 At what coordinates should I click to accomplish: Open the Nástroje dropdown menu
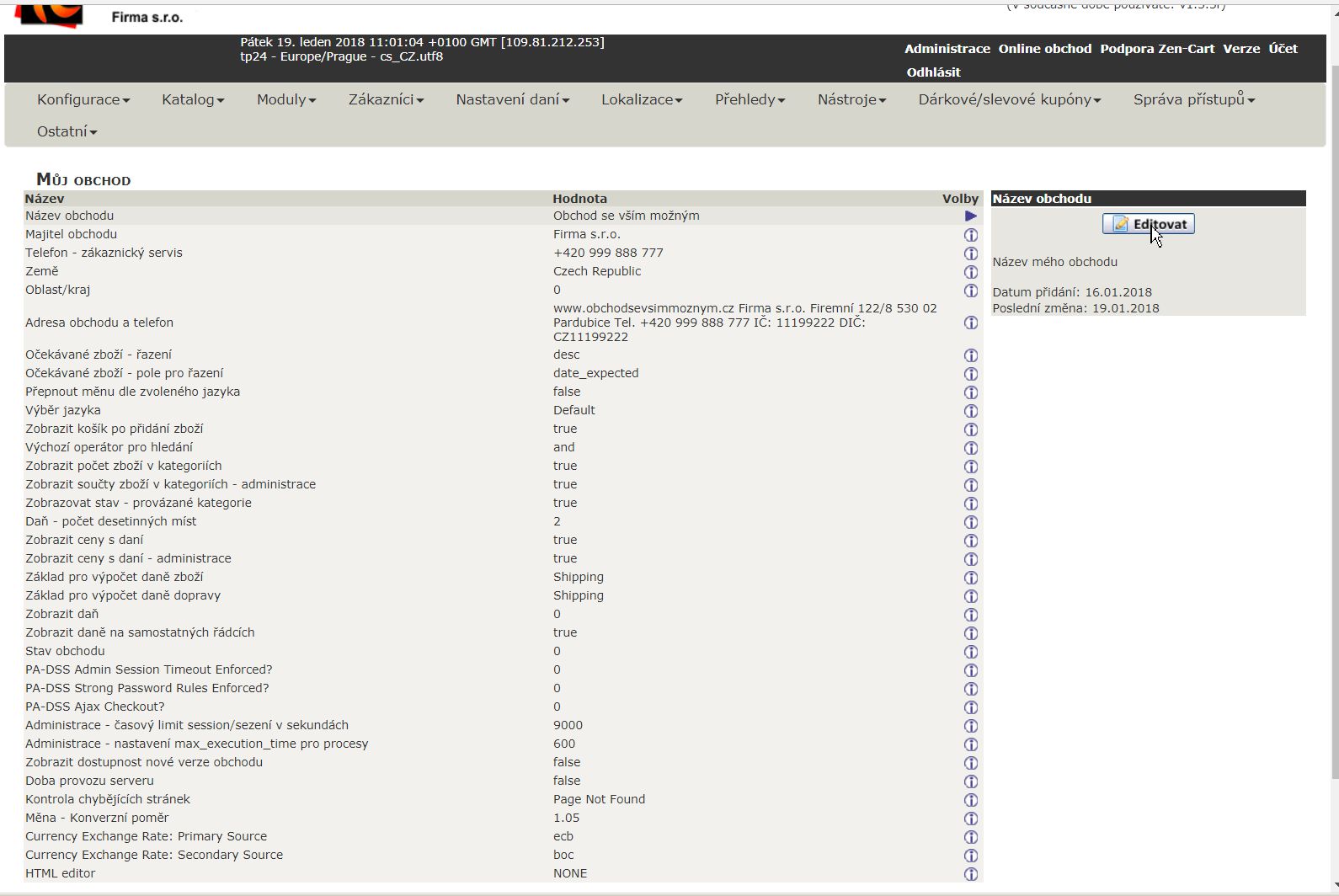pyautogui.click(x=851, y=99)
